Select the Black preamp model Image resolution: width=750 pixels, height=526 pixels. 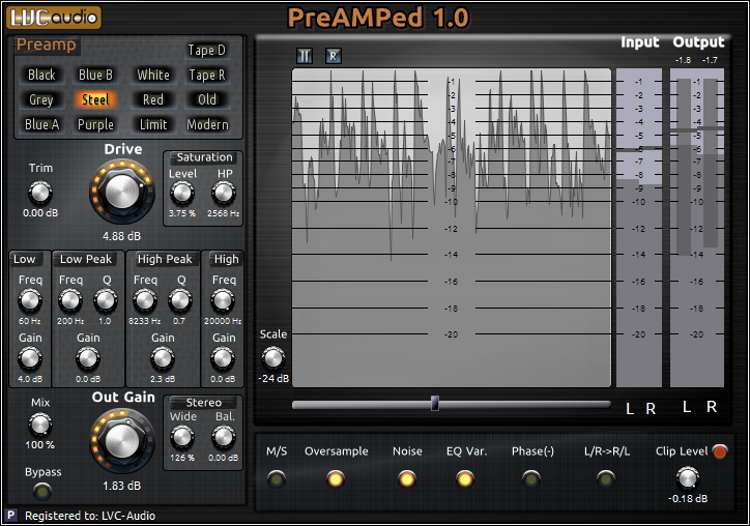pyautogui.click(x=42, y=75)
